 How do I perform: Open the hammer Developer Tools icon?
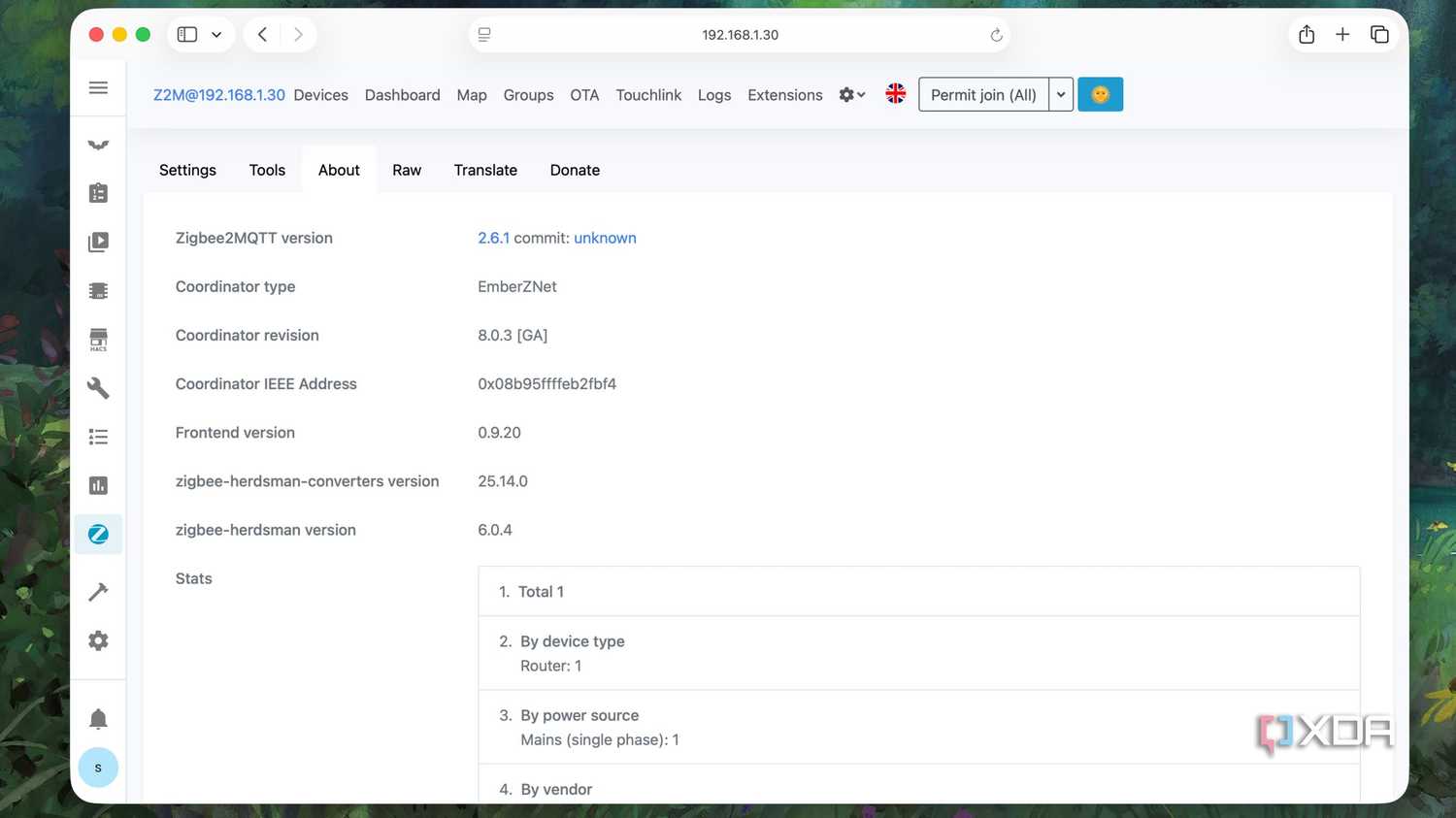click(x=98, y=592)
